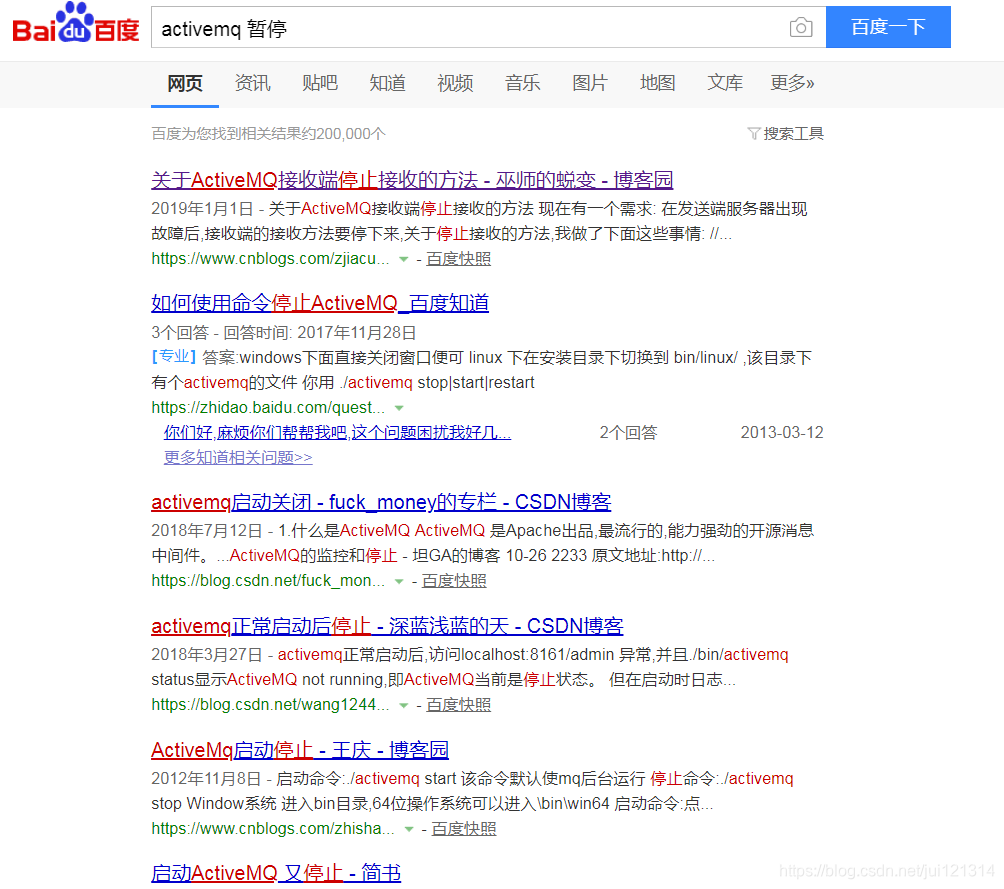
Task: Switch to the 资讯 tab
Action: click(x=252, y=83)
